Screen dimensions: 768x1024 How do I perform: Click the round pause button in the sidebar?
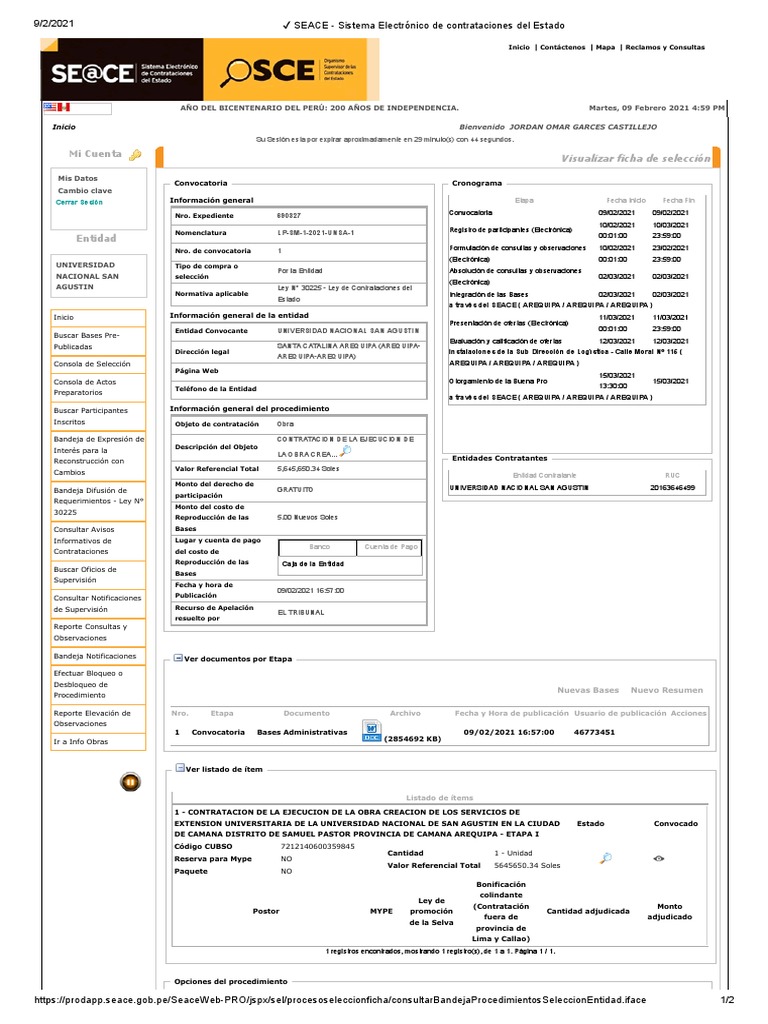(x=130, y=782)
